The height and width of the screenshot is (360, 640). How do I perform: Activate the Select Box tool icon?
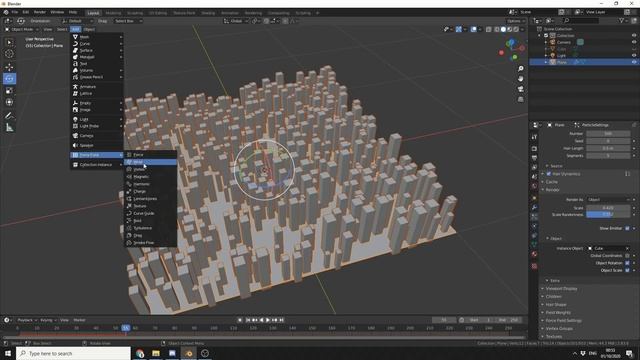9,42
